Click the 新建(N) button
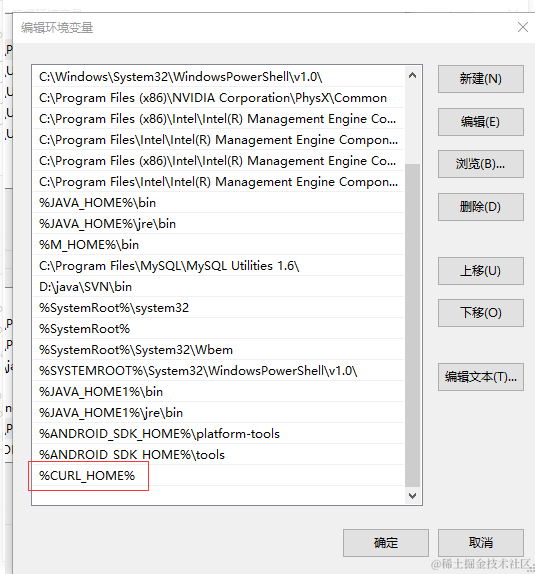This screenshot has width=535, height=574. click(x=480, y=79)
